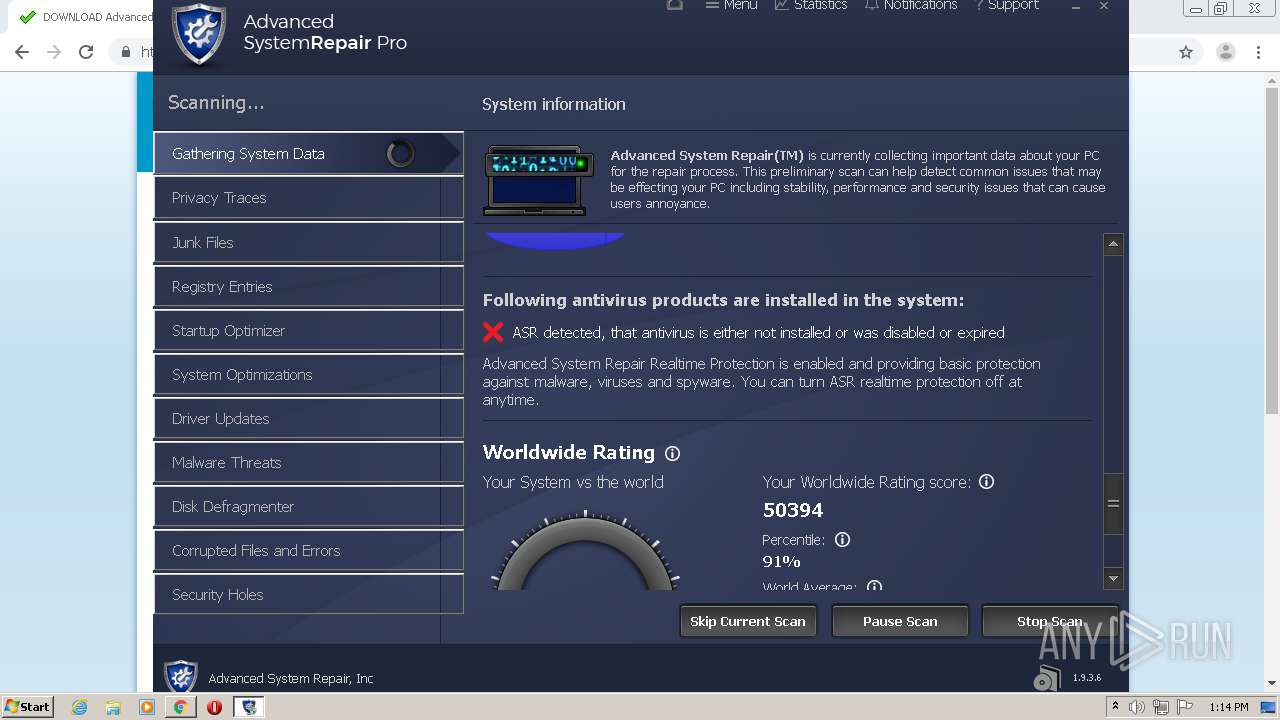Show hidden tray icons arrow
The height and width of the screenshot is (720, 1280).
click(1115, 706)
